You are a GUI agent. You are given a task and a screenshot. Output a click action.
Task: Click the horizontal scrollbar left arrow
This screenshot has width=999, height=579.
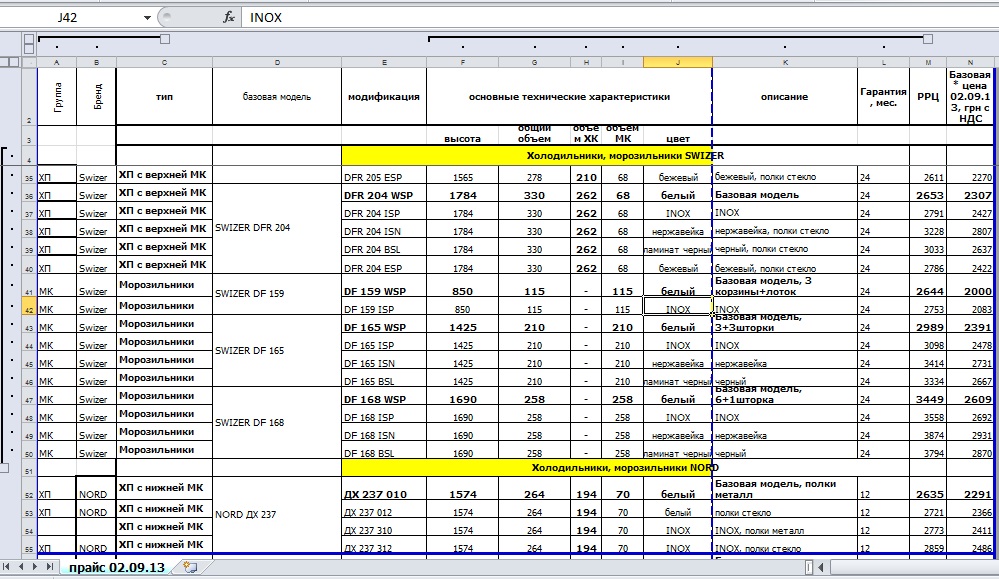coord(821,566)
